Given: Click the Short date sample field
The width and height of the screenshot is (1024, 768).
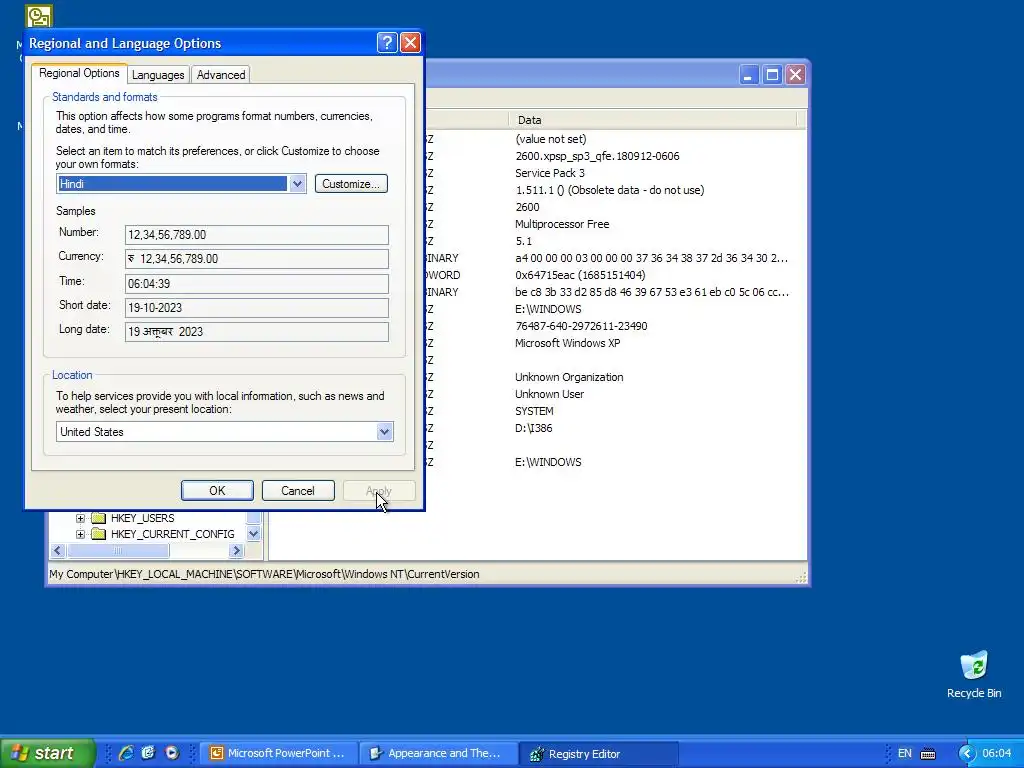Looking at the screenshot, I should pos(257,308).
